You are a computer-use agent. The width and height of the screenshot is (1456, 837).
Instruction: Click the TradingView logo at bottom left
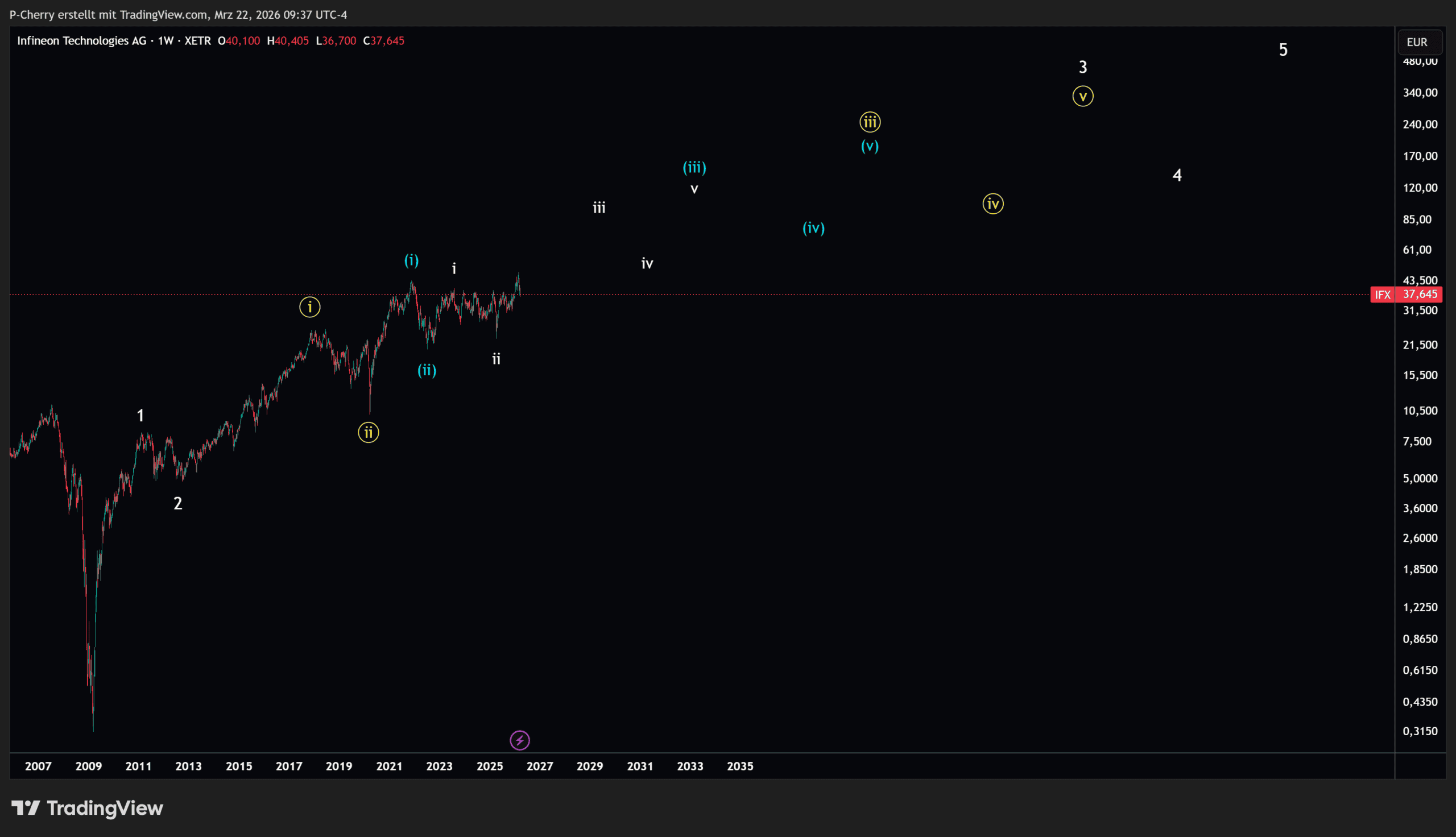88,808
